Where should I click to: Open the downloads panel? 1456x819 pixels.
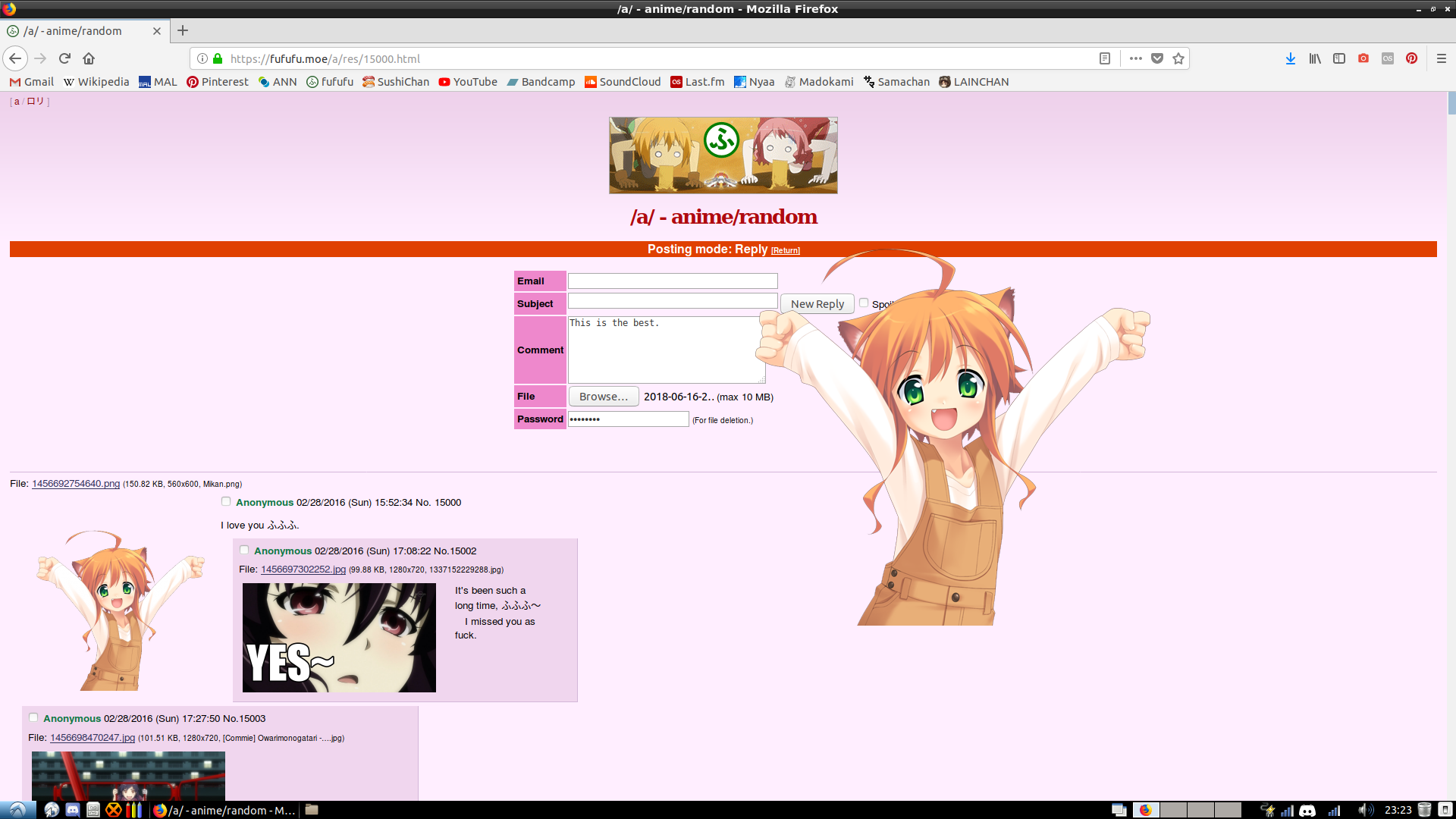pyautogui.click(x=1291, y=58)
